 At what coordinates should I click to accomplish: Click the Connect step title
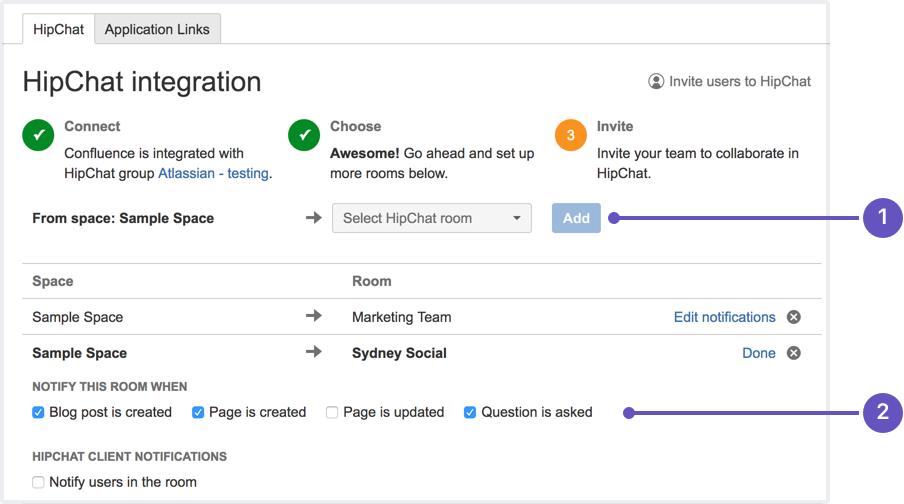pos(92,126)
